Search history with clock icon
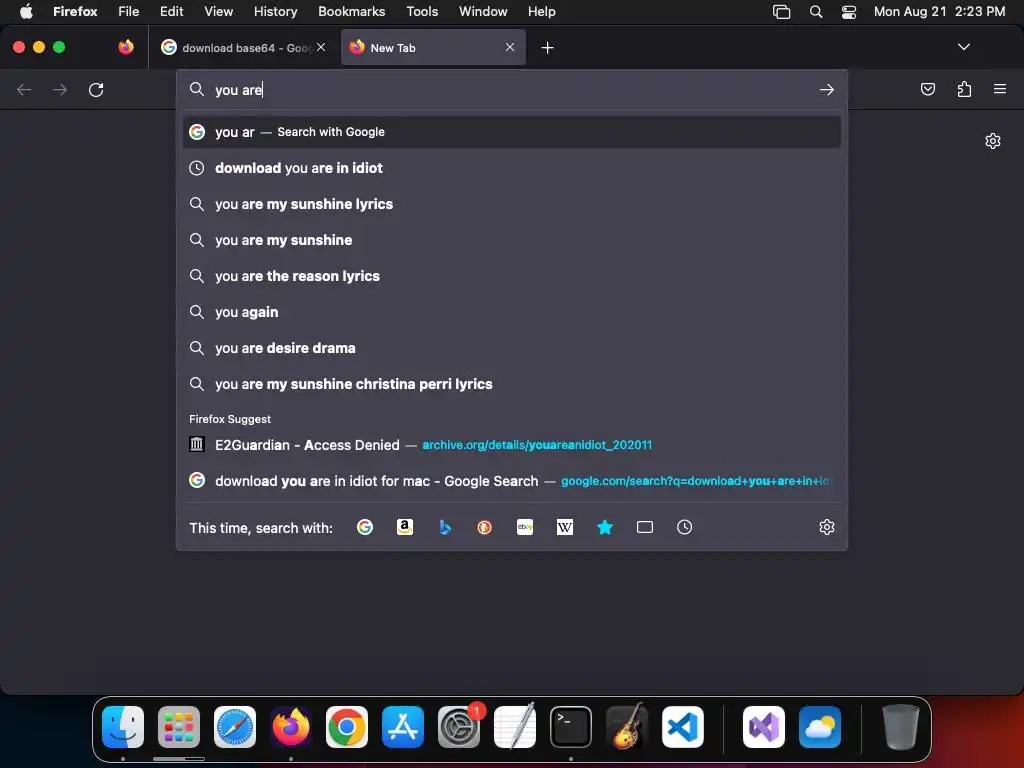This screenshot has height=768, width=1024. coord(684,527)
